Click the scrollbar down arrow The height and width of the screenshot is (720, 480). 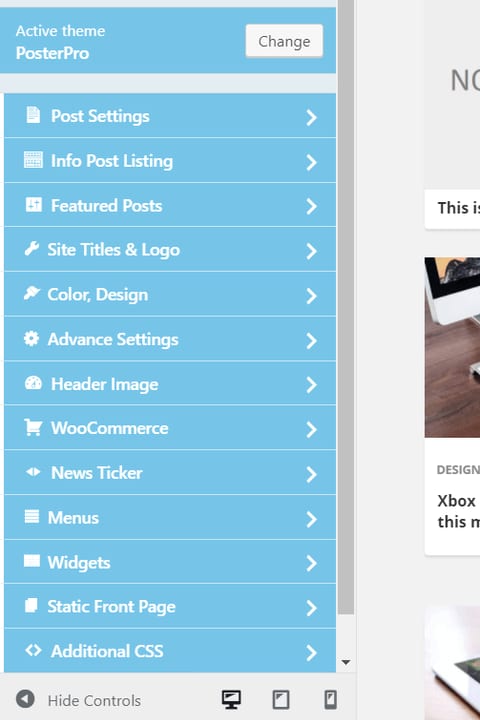tap(346, 662)
